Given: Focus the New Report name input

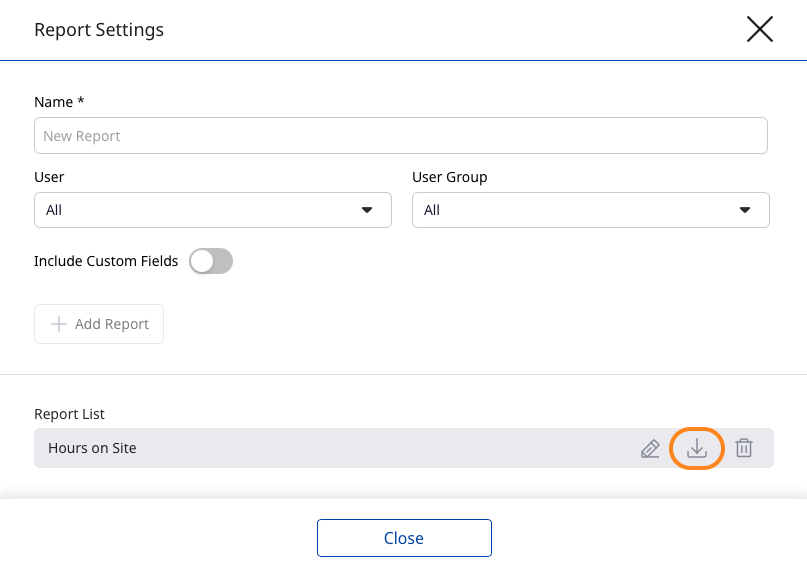Looking at the screenshot, I should point(400,136).
